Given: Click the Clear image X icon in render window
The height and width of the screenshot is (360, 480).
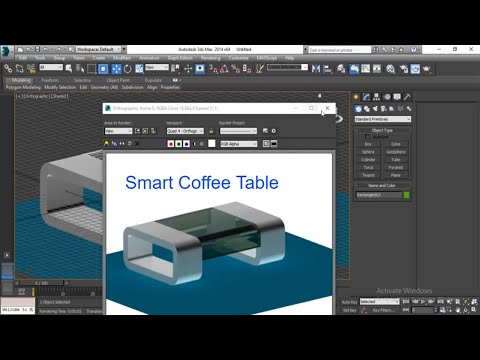Looking at the screenshot, I should pyautogui.click(x=137, y=144).
